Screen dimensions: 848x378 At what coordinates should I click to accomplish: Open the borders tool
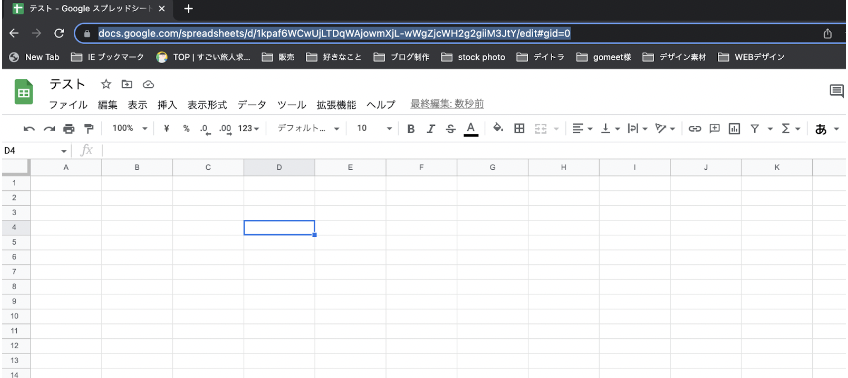519,128
